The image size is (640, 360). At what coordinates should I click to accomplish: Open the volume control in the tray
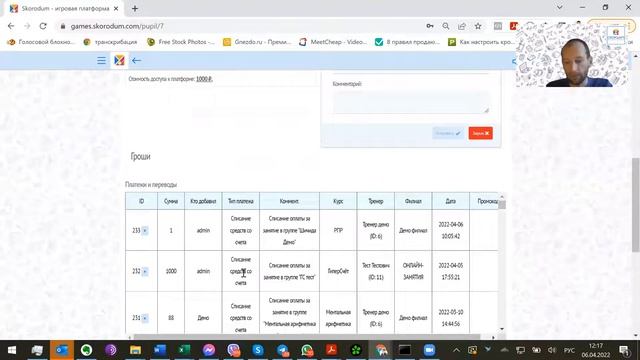552,350
